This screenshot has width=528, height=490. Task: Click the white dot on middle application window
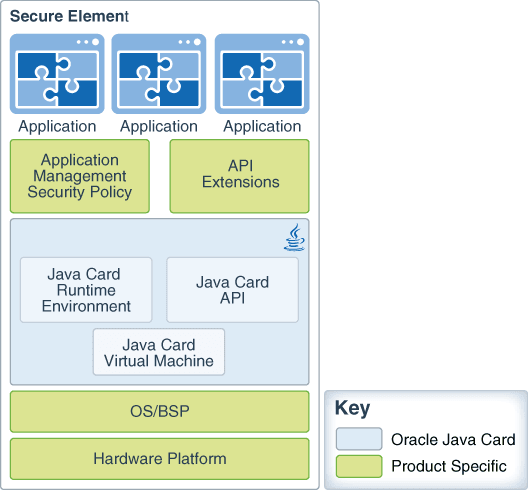(197, 42)
